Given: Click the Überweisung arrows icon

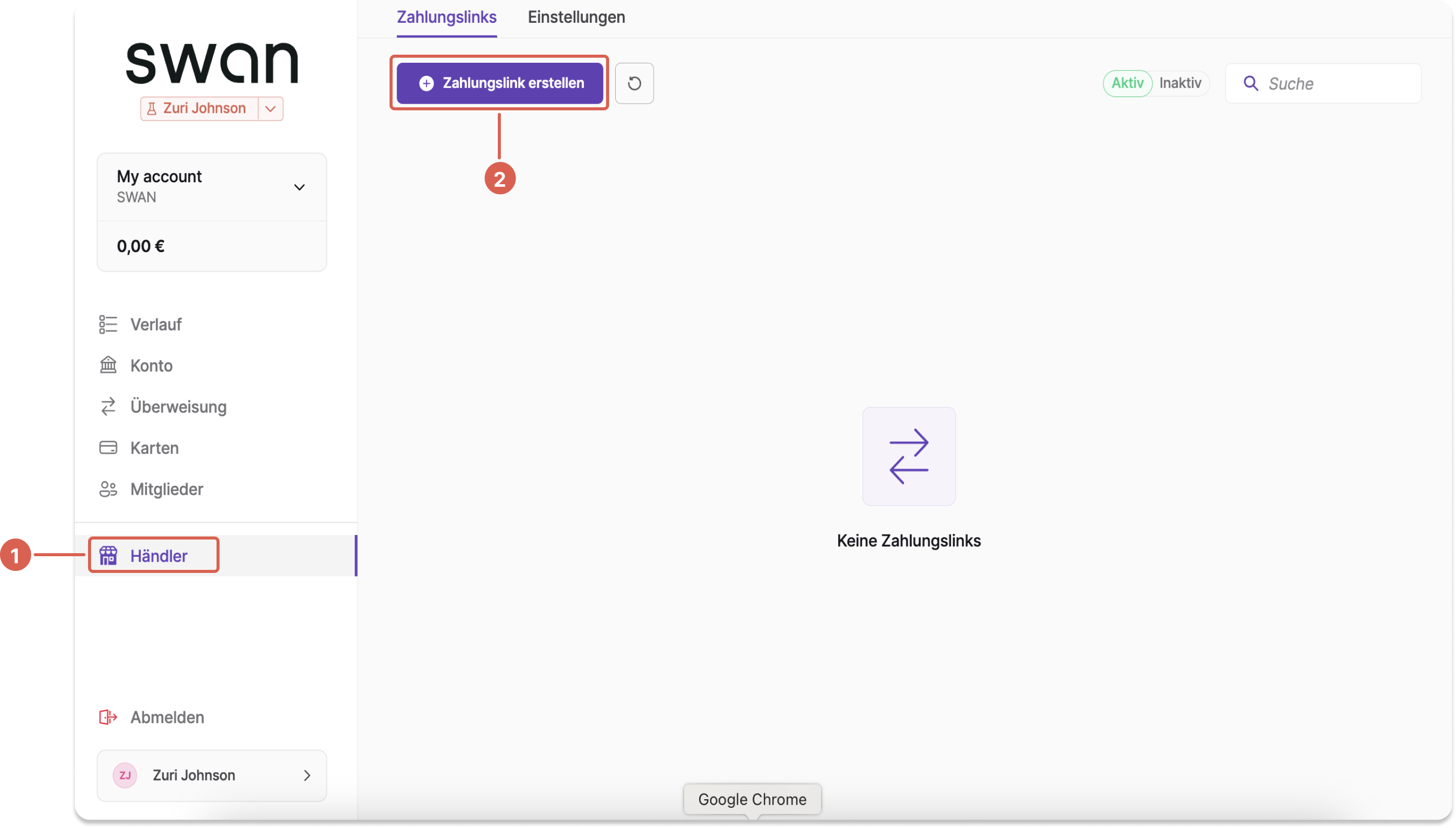Looking at the screenshot, I should [x=108, y=406].
